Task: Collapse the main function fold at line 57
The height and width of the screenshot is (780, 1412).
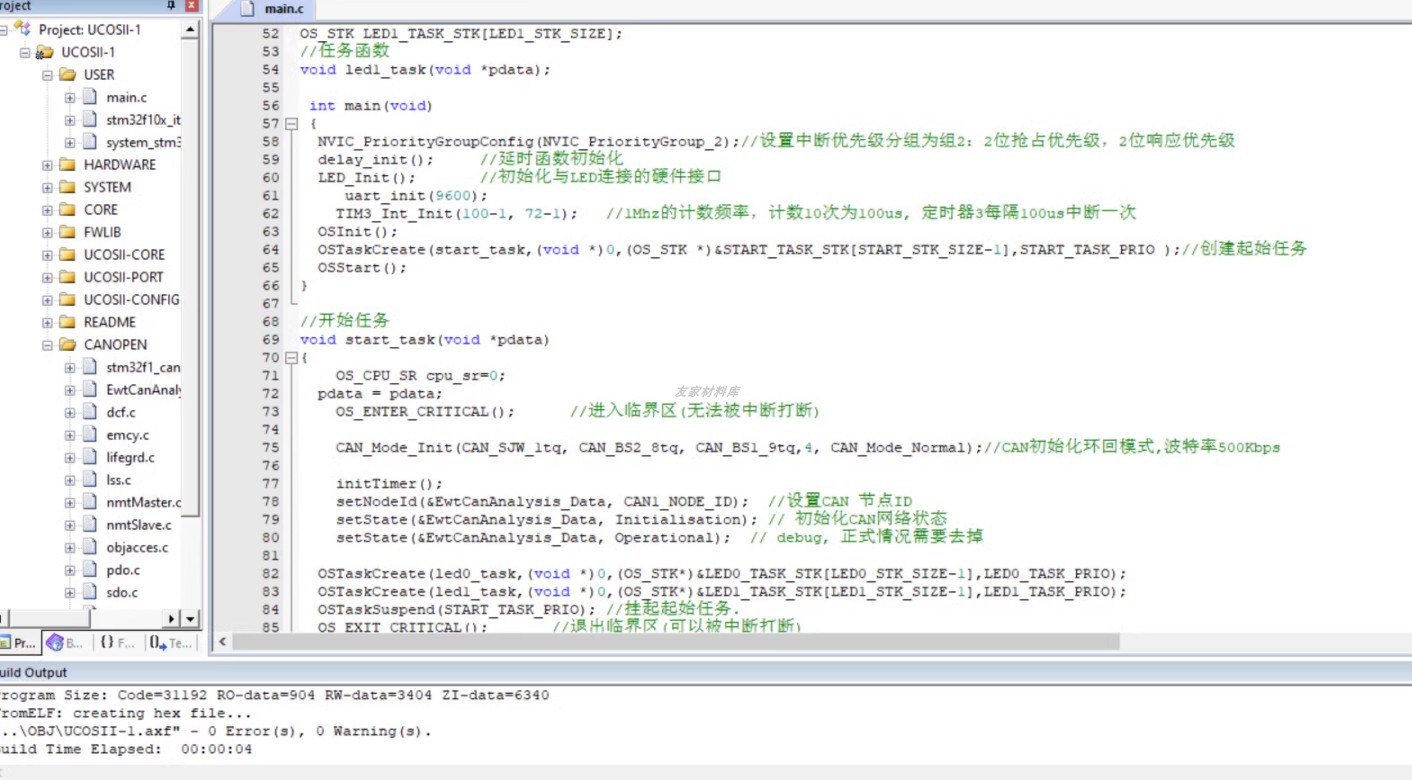Action: click(291, 124)
